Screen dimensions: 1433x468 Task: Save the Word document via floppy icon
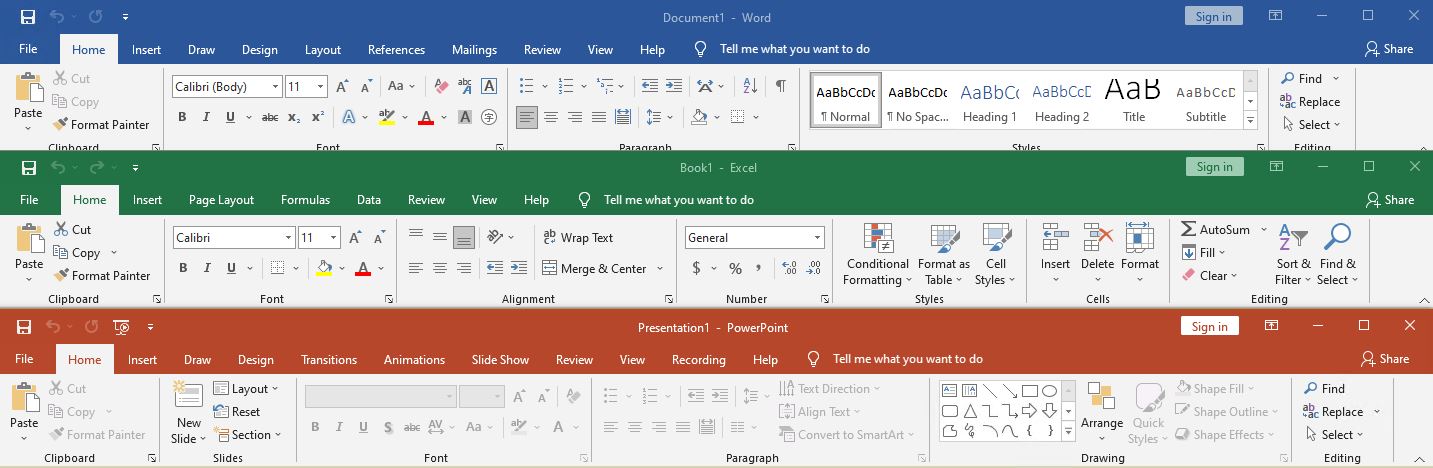tap(28, 17)
